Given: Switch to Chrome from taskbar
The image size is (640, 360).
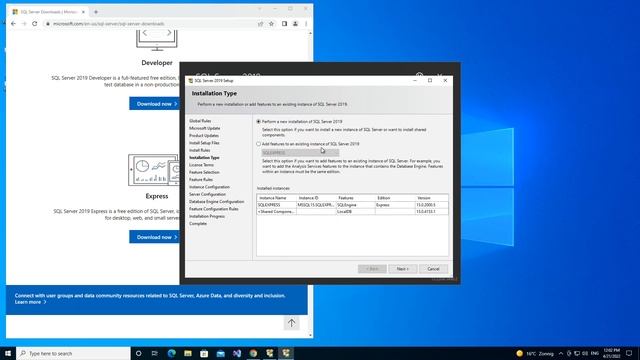Looking at the screenshot, I should pos(253,353).
